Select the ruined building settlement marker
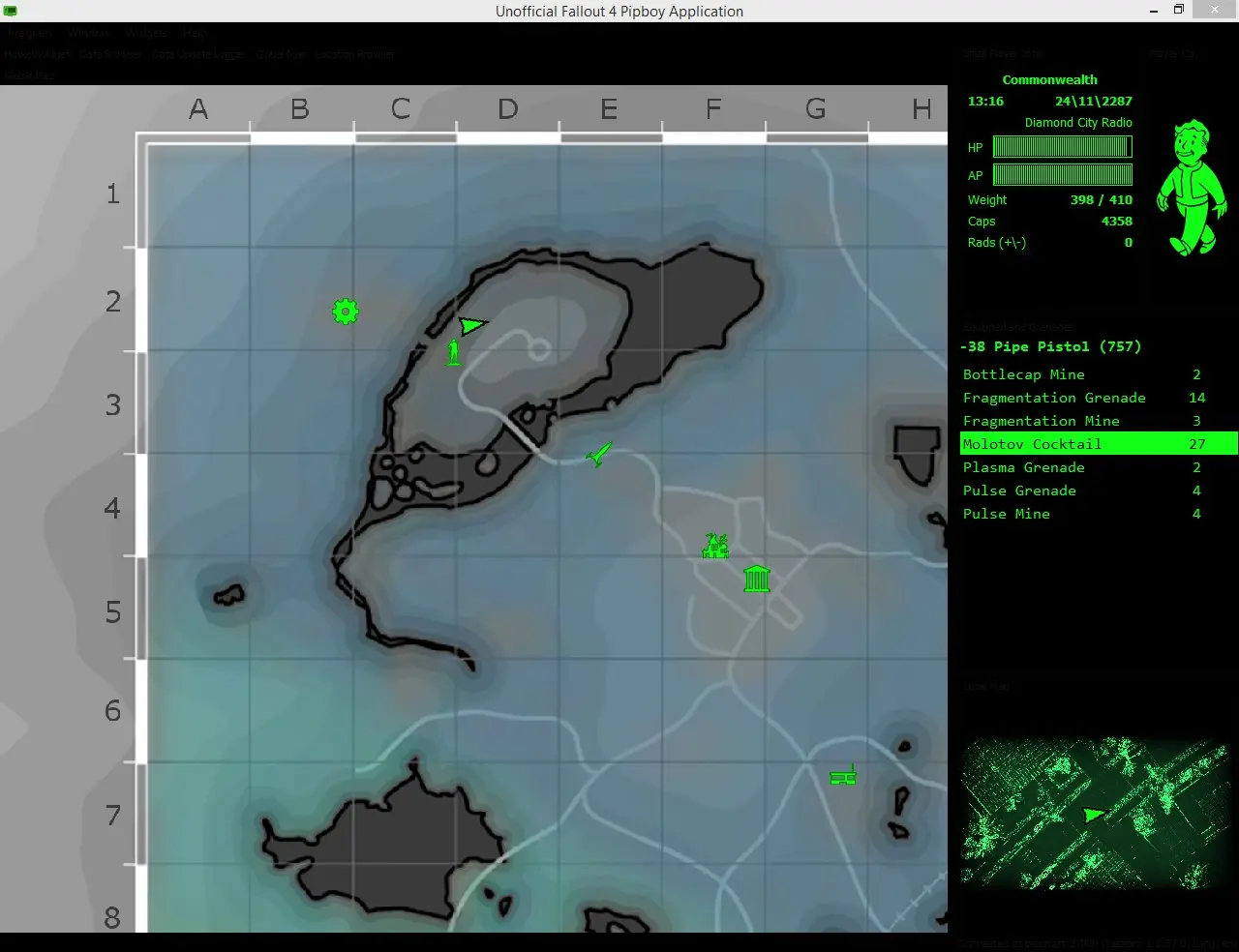Viewport: 1239px width, 952px height. point(715,546)
